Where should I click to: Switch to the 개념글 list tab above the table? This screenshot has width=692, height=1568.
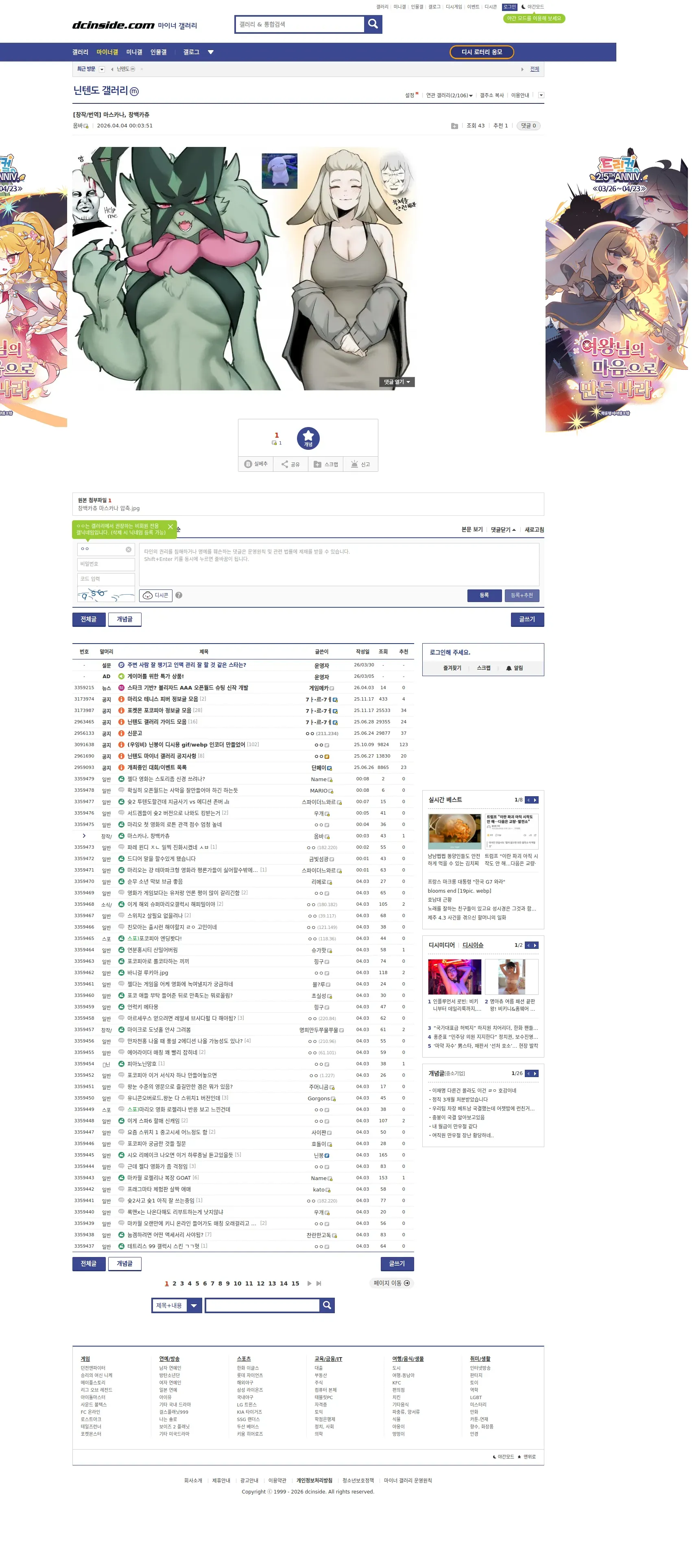coord(124,619)
